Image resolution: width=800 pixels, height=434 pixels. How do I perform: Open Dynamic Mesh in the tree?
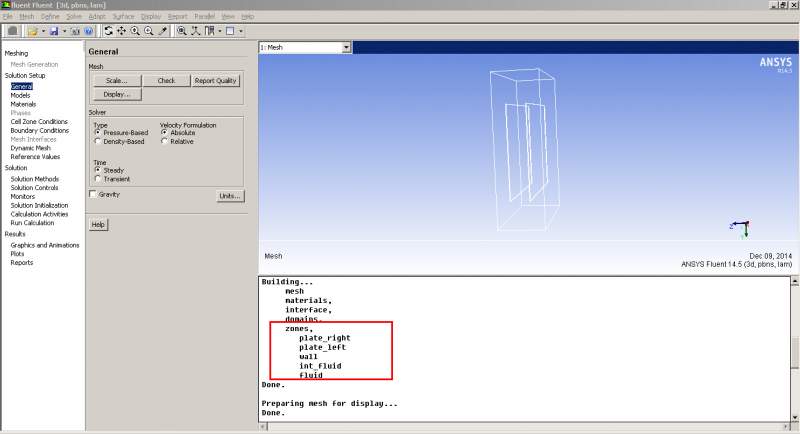pos(31,148)
